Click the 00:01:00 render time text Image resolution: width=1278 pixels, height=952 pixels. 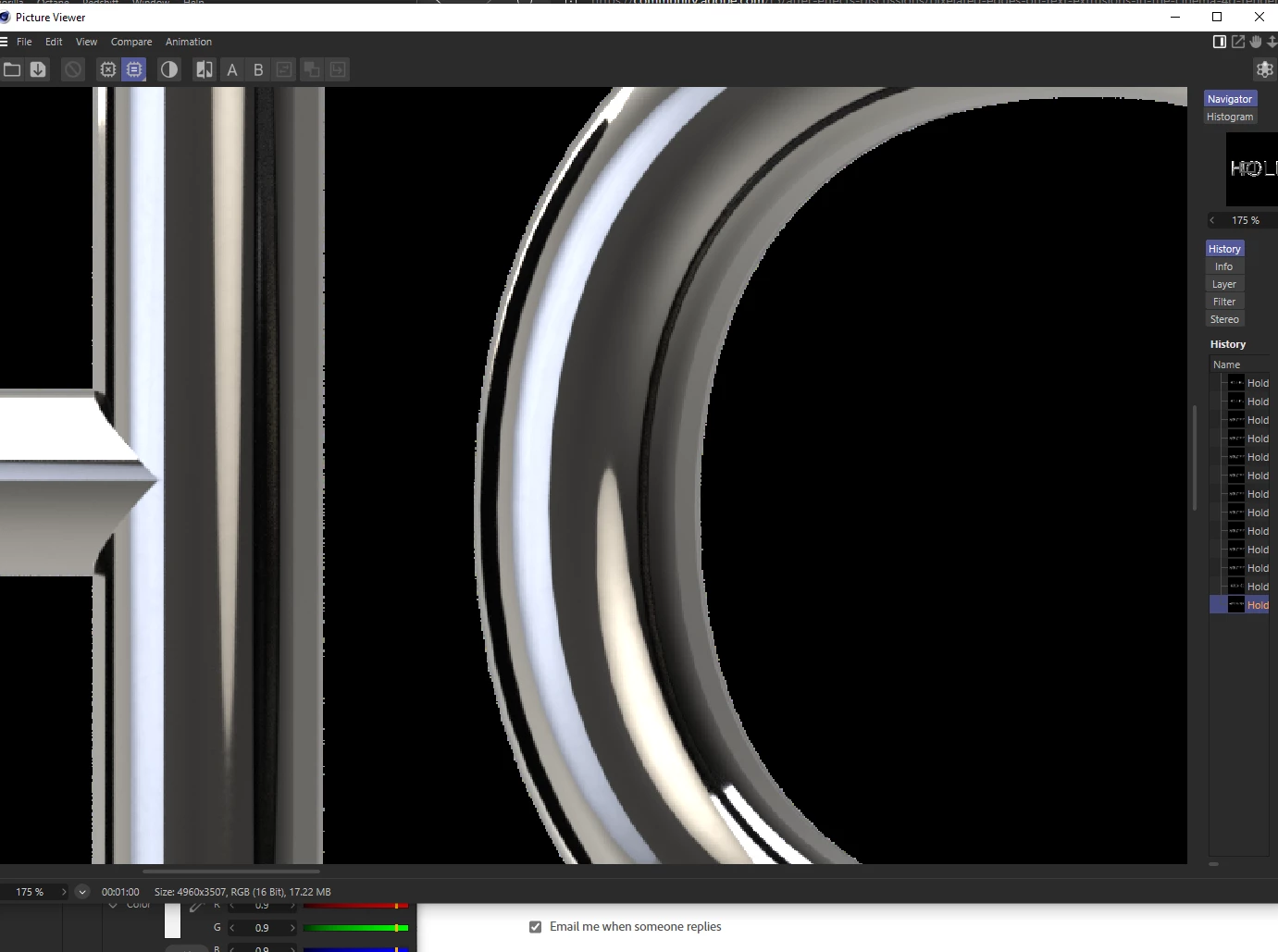click(120, 892)
